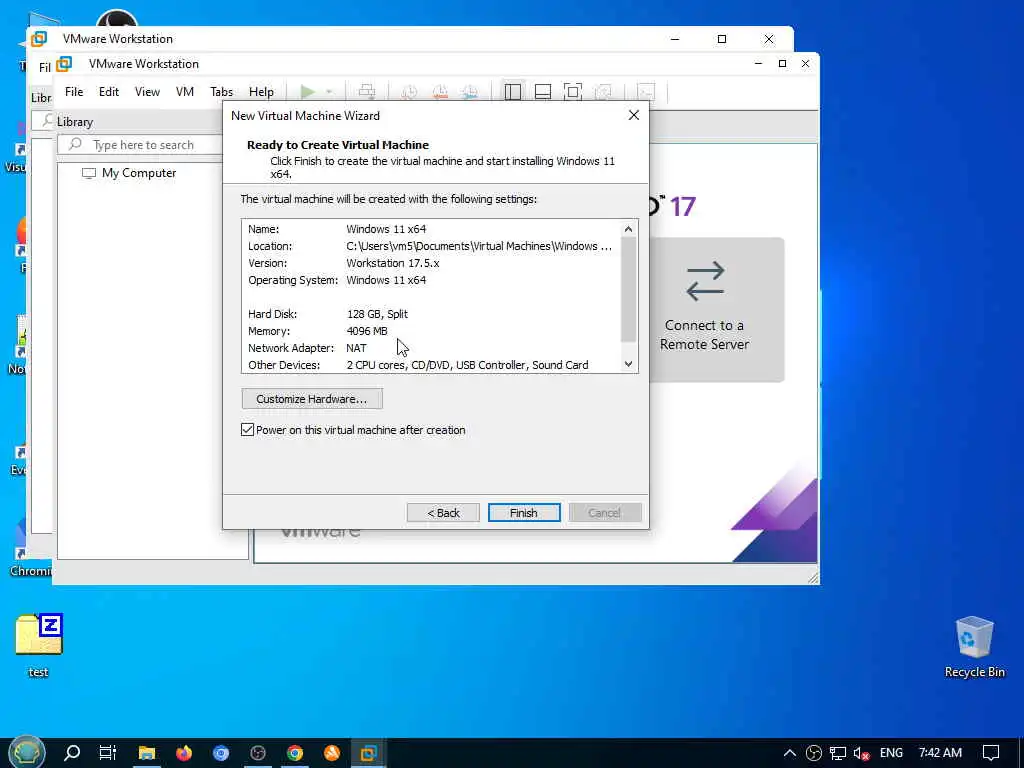Click the orange app taskbar icon

tap(332, 753)
